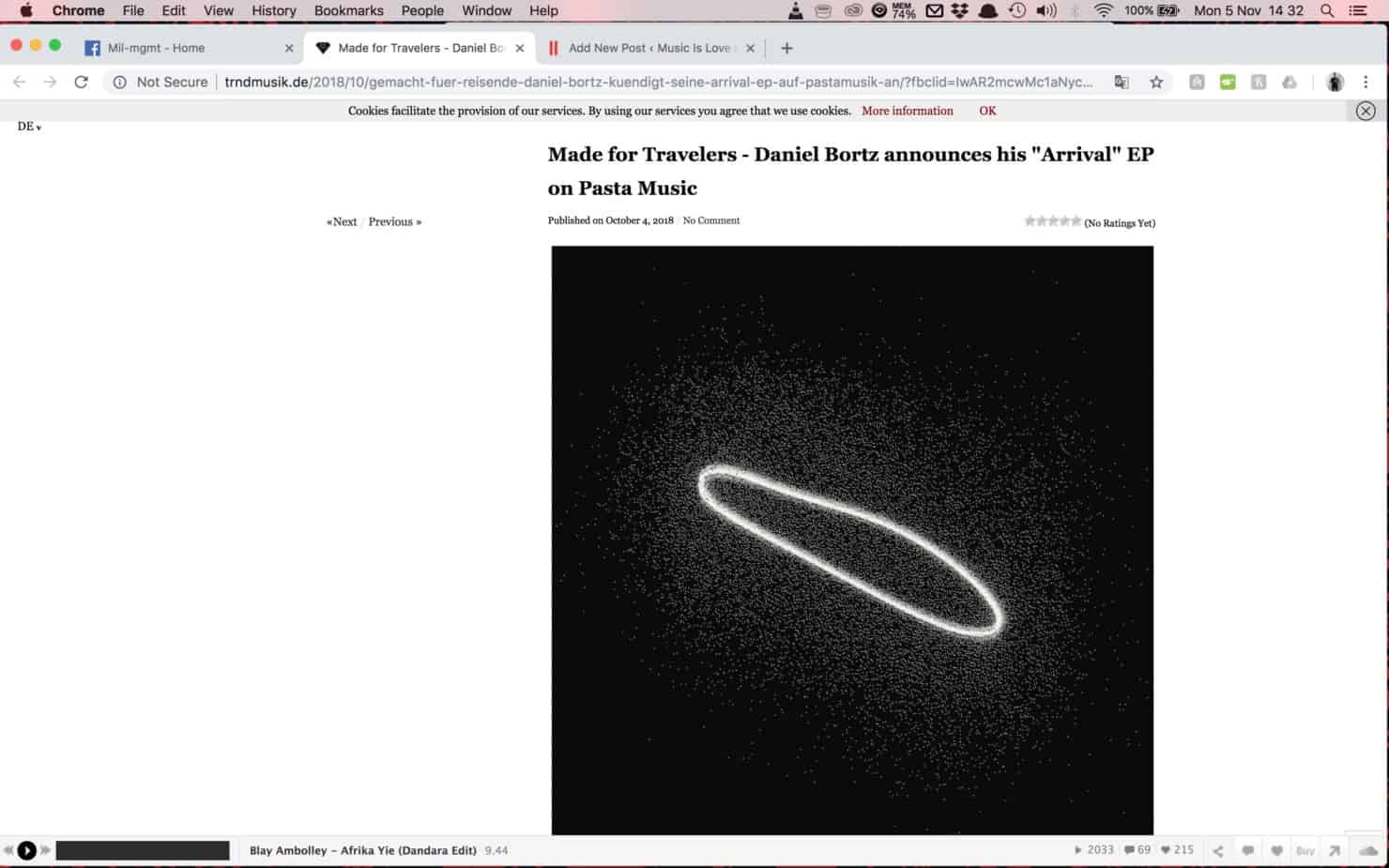Play the SoundCloud track in bottom player
The height and width of the screenshot is (868, 1389).
pos(26,850)
